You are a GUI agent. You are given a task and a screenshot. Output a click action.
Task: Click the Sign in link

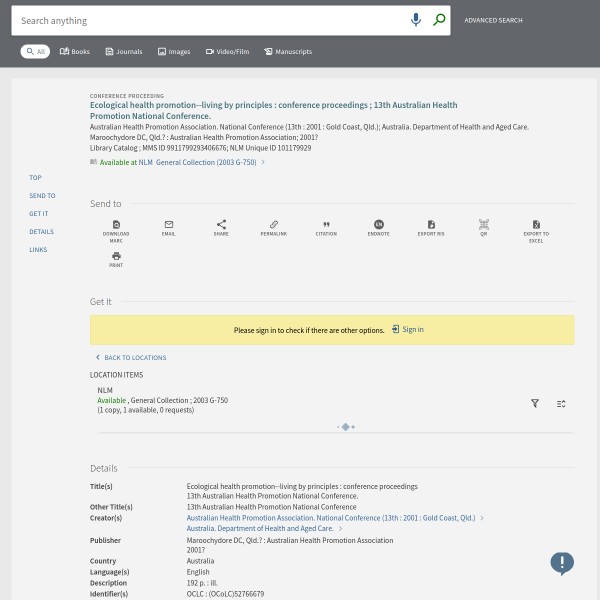408,329
